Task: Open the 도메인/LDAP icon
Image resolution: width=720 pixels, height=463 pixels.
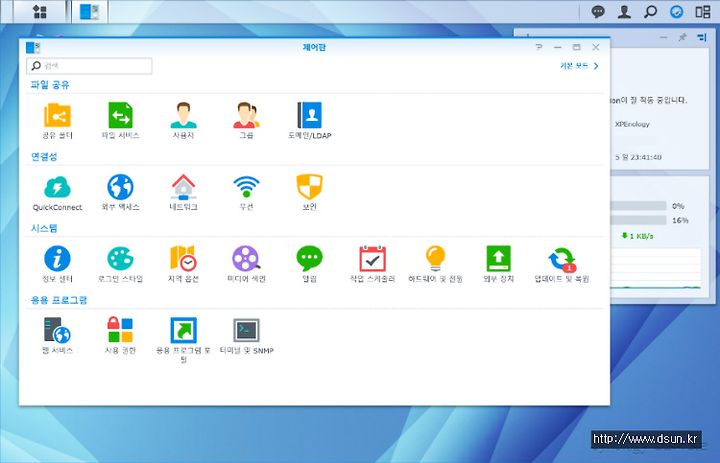Action: pos(309,115)
